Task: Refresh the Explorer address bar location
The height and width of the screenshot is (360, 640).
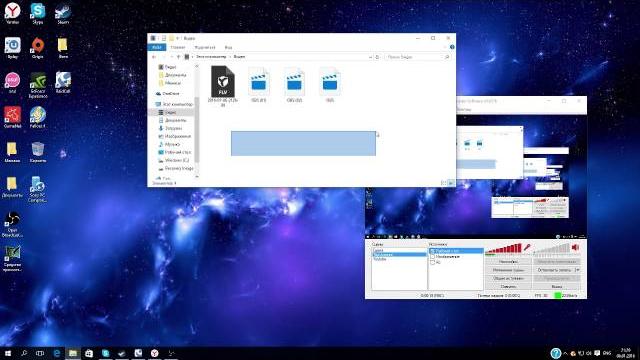Action: click(x=378, y=57)
